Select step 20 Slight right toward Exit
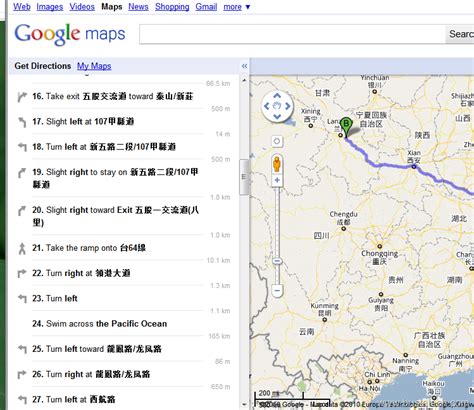Image resolution: width=474 pixels, height=410 pixels. coord(116,216)
